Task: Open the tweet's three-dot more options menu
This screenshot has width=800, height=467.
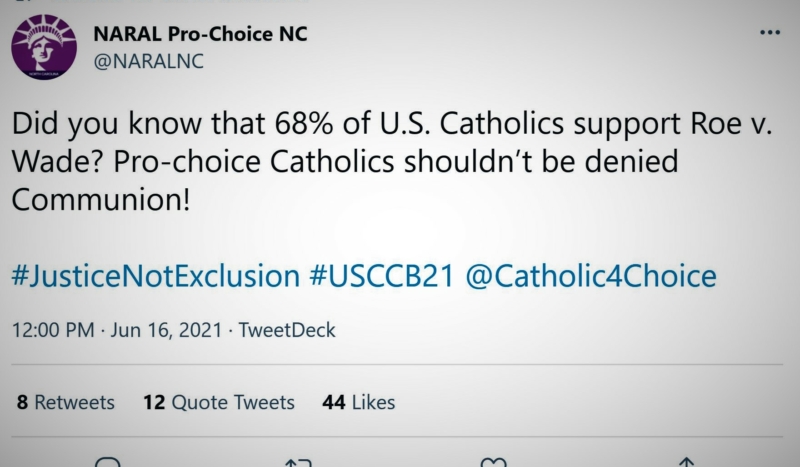Action: [770, 33]
